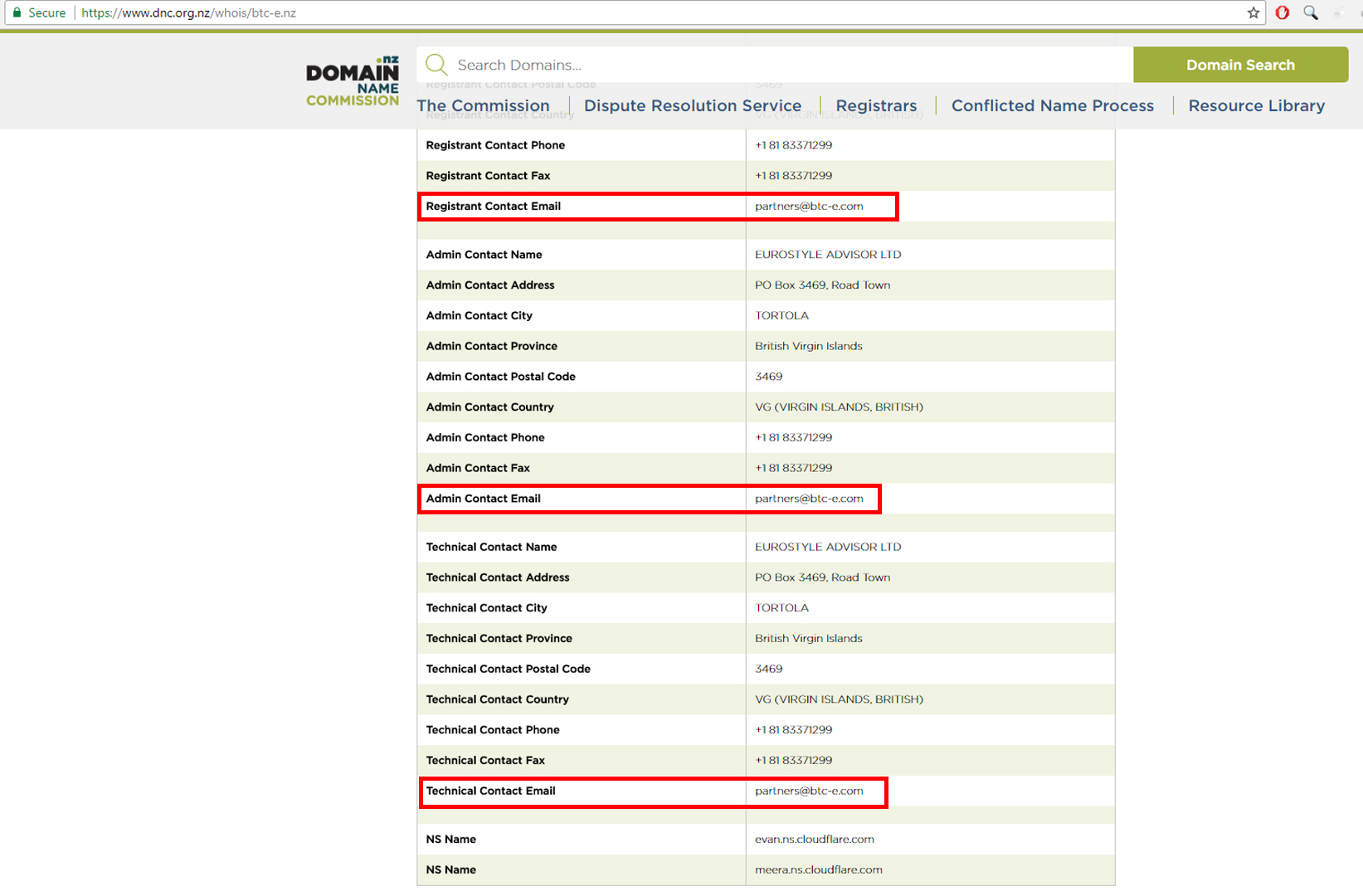Open The Commission menu
Screen dimensions: 1363x896
pos(484,105)
